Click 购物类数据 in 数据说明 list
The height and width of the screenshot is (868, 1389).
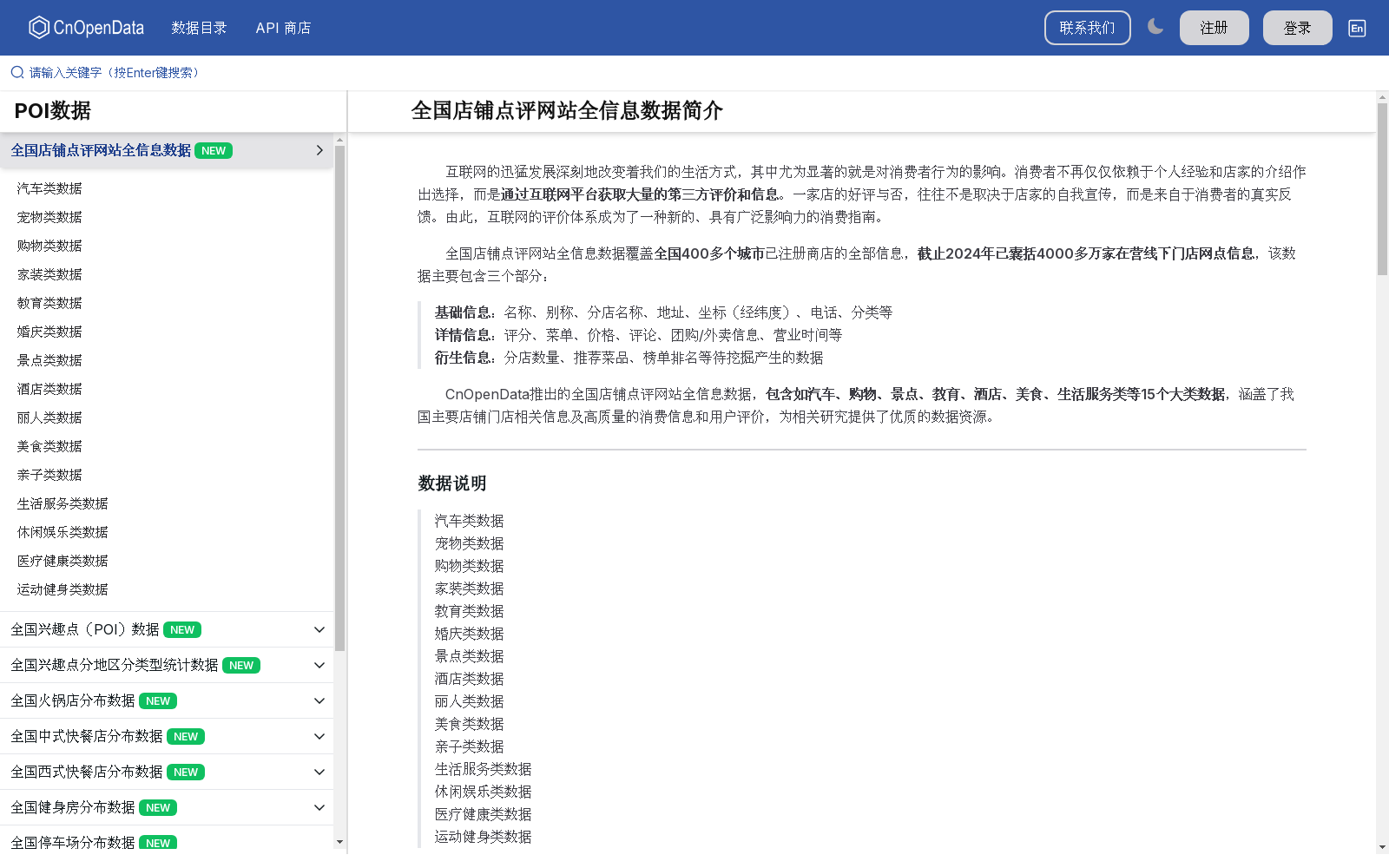pyautogui.click(x=469, y=566)
